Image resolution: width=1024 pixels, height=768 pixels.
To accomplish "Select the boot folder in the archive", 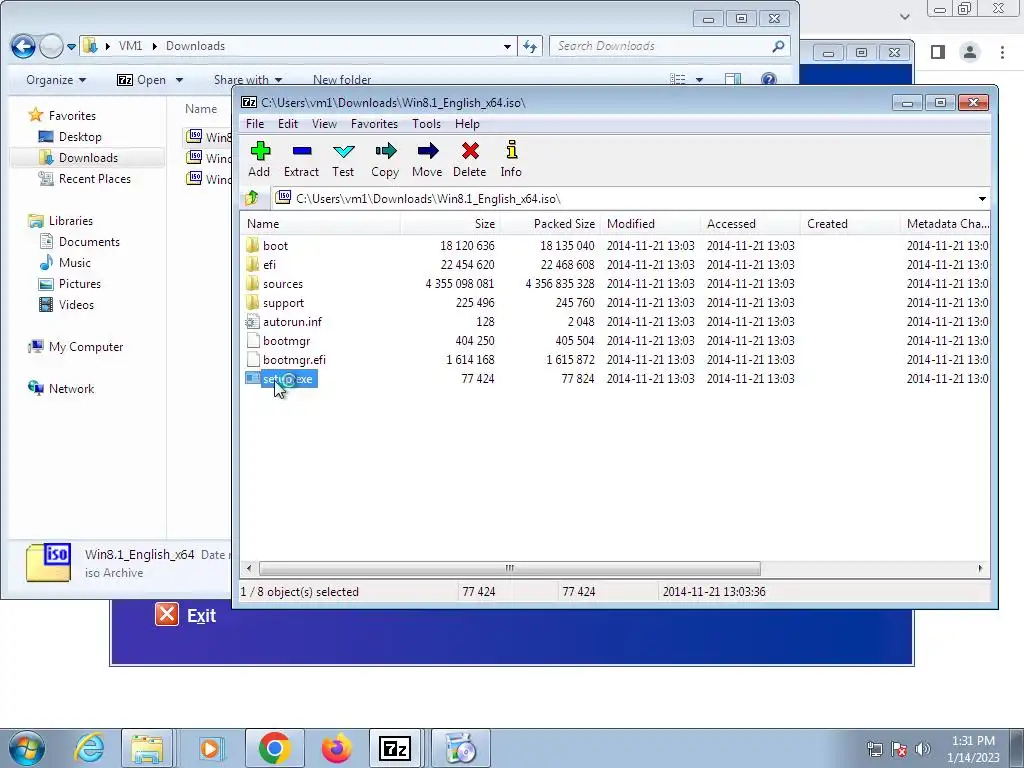I will [275, 246].
